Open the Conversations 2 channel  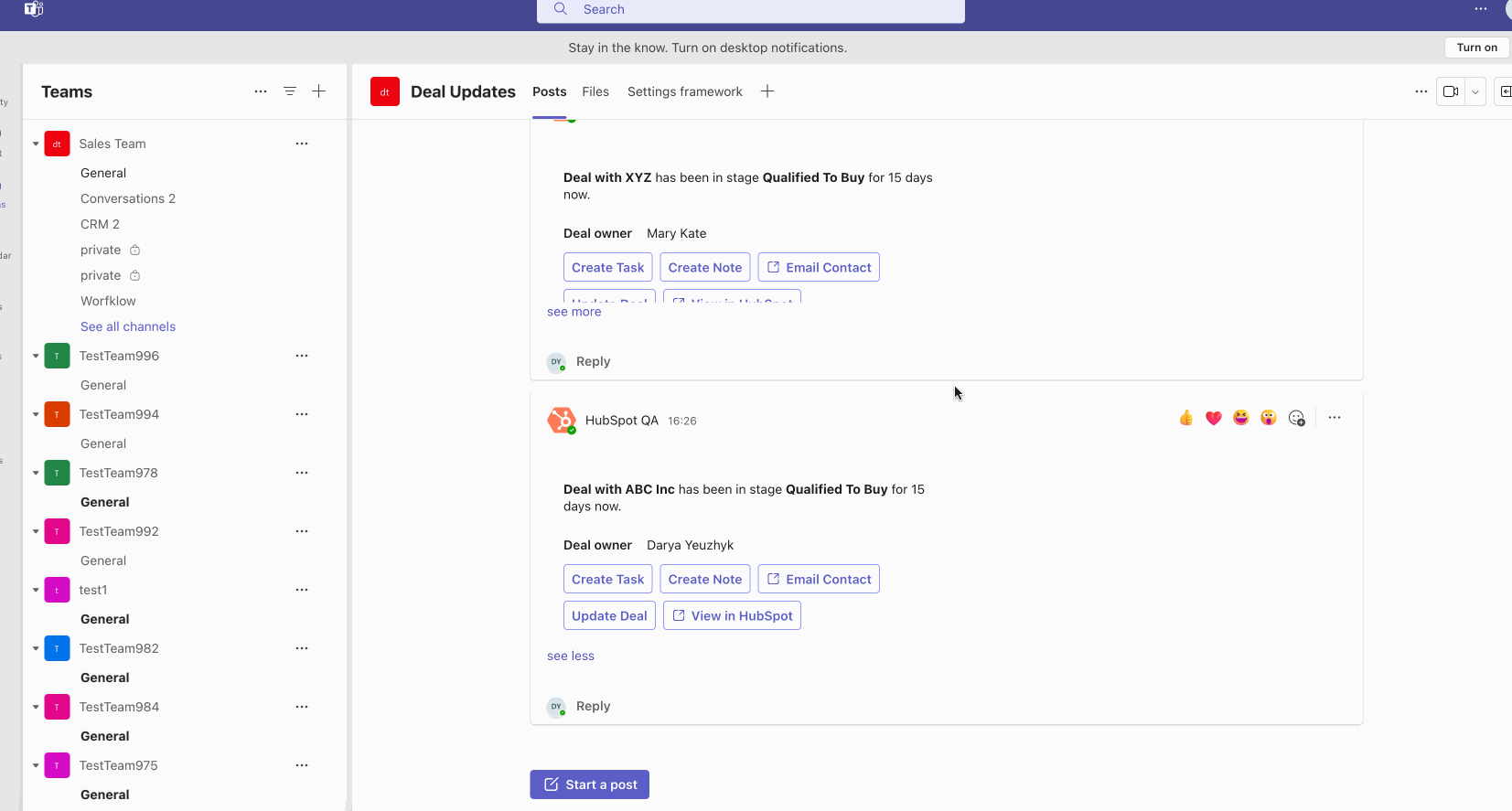128,198
